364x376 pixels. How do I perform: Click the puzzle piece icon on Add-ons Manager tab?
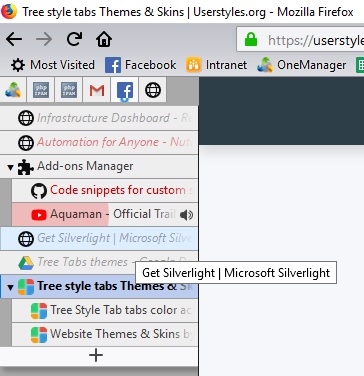(26, 167)
